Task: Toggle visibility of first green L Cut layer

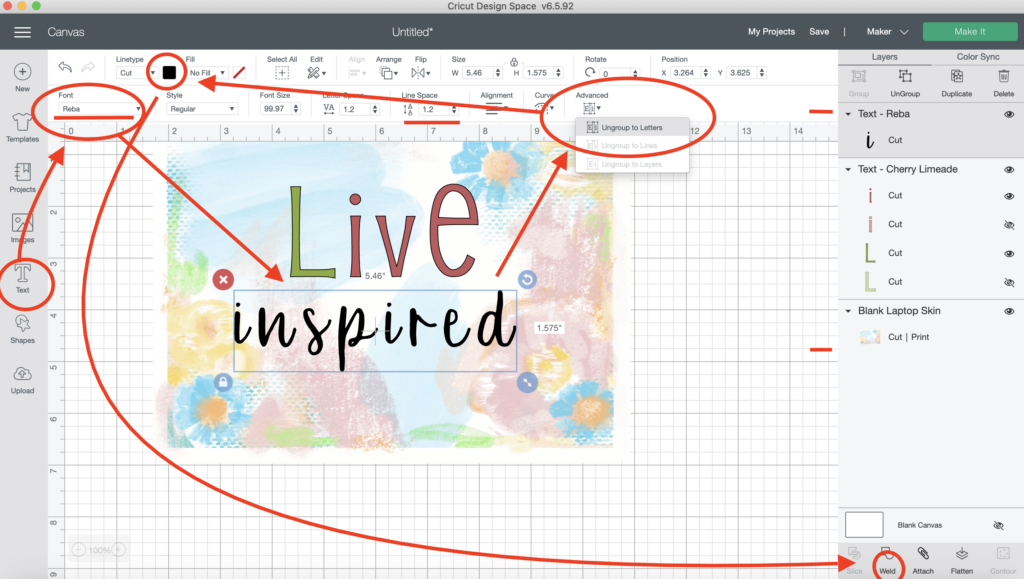Action: pyautogui.click(x=1009, y=253)
